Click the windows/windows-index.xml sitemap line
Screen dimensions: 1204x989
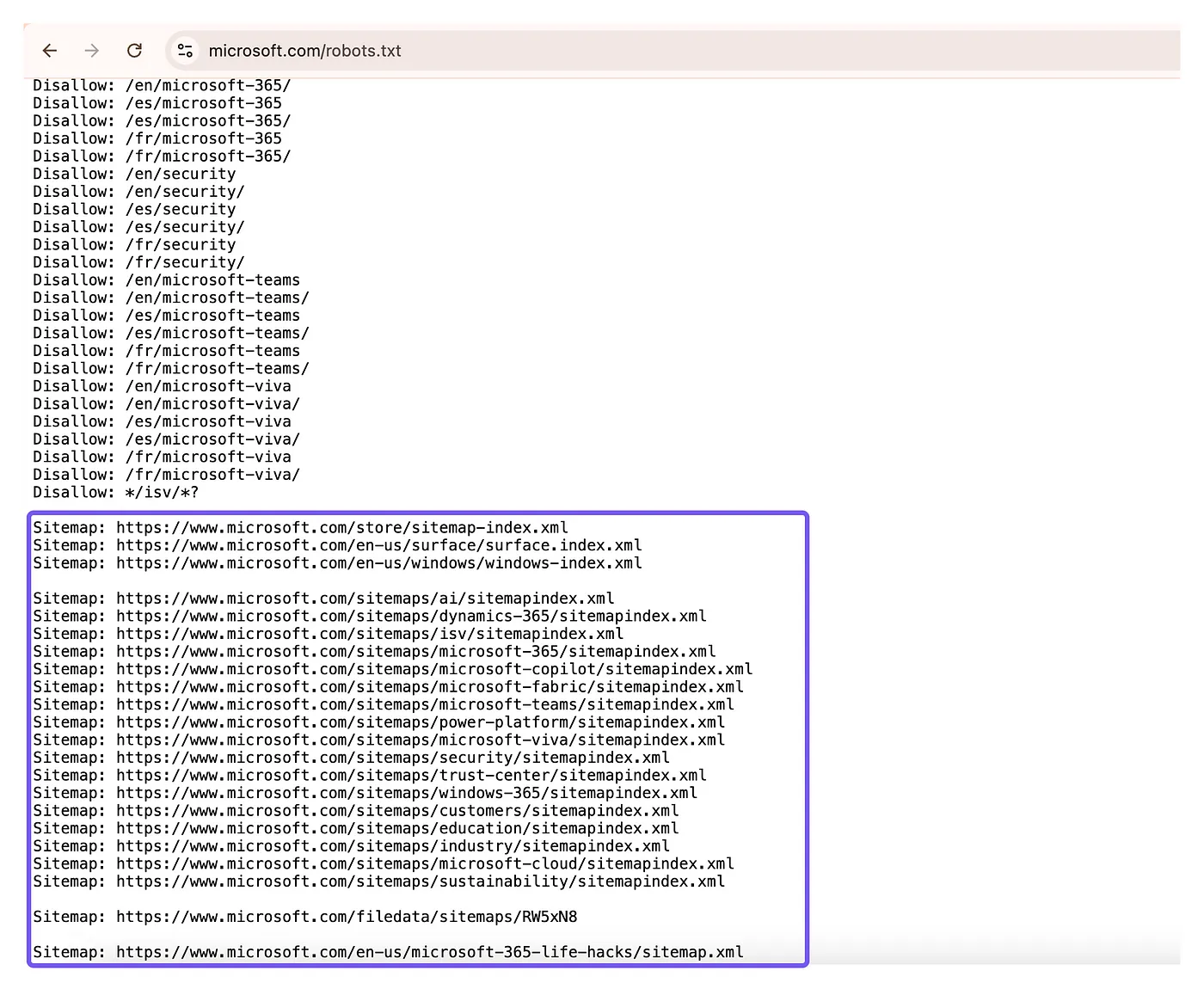[x=338, y=563]
